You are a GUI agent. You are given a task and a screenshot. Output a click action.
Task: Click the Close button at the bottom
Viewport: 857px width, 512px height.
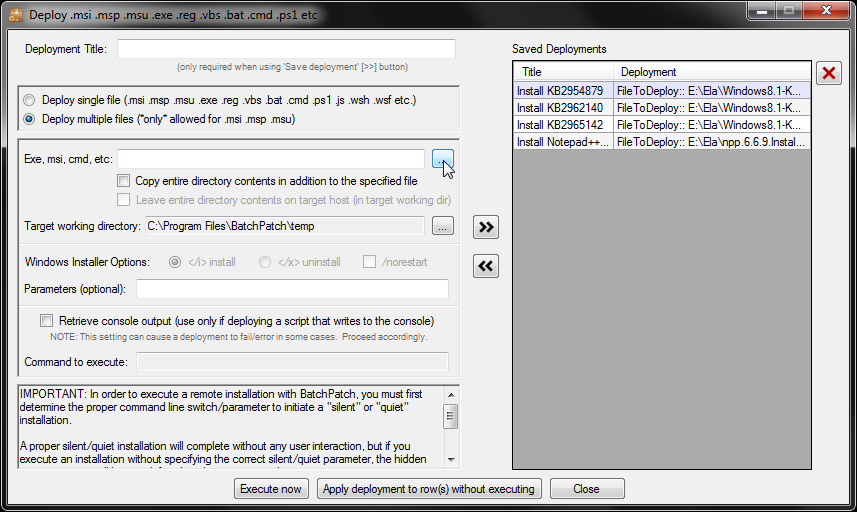(x=587, y=489)
